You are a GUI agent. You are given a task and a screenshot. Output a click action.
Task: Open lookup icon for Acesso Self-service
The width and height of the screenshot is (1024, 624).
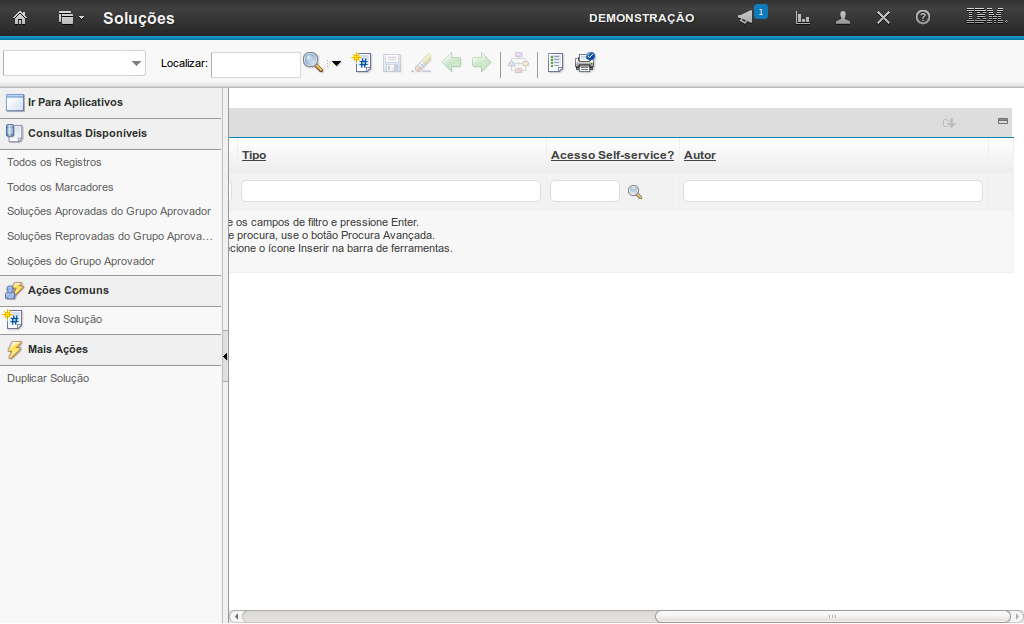tap(634, 192)
